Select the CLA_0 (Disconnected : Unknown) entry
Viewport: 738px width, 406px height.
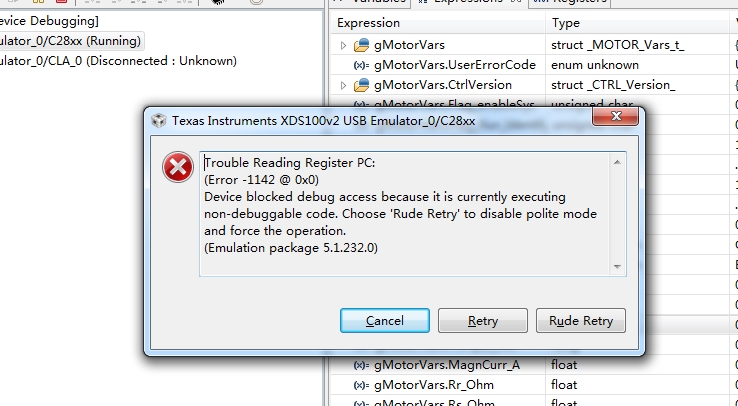pos(118,61)
